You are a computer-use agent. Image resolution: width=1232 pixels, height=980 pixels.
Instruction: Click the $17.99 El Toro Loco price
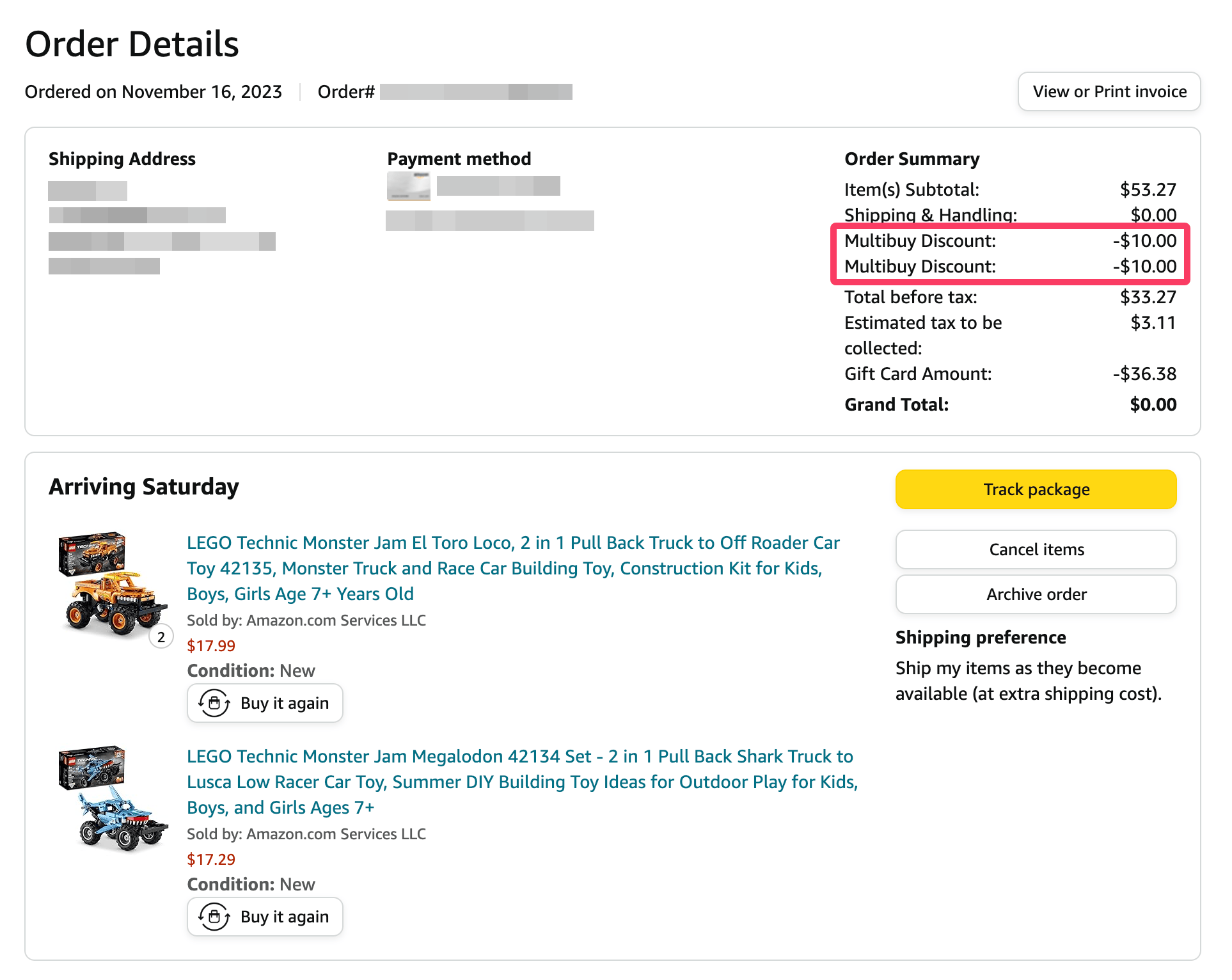[211, 646]
